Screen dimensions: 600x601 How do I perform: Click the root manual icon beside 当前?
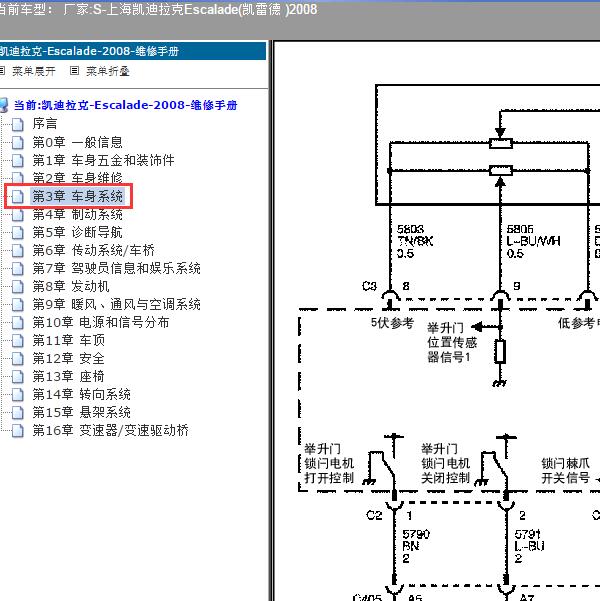[x=3, y=105]
